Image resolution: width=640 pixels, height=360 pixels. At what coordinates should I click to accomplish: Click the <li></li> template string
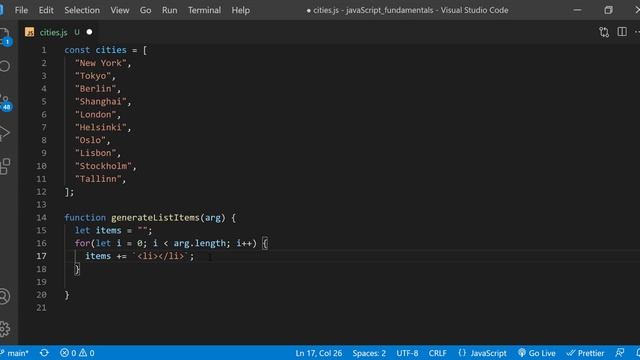point(160,256)
